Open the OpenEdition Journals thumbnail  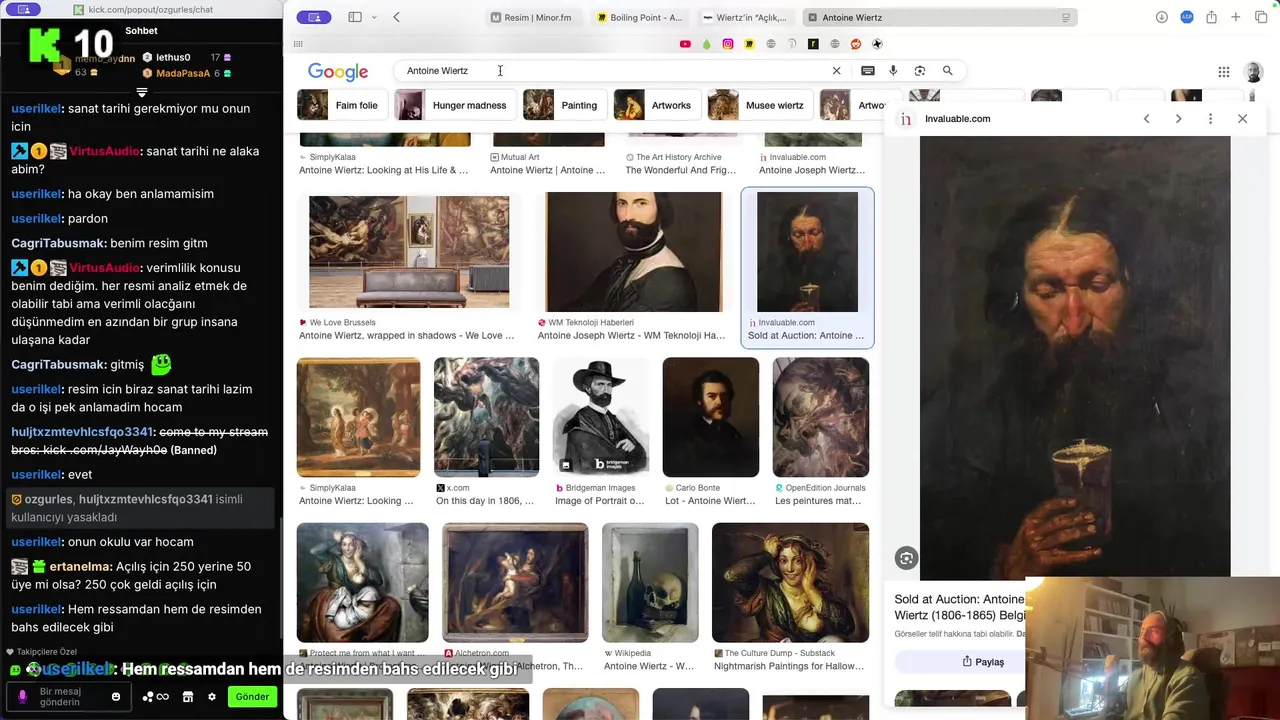click(821, 417)
